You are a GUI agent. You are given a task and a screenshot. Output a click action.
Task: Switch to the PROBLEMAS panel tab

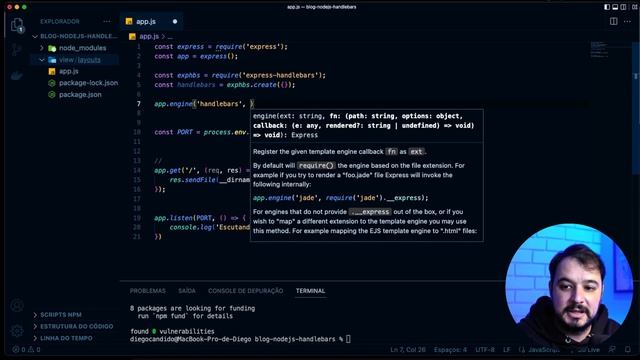(x=147, y=291)
